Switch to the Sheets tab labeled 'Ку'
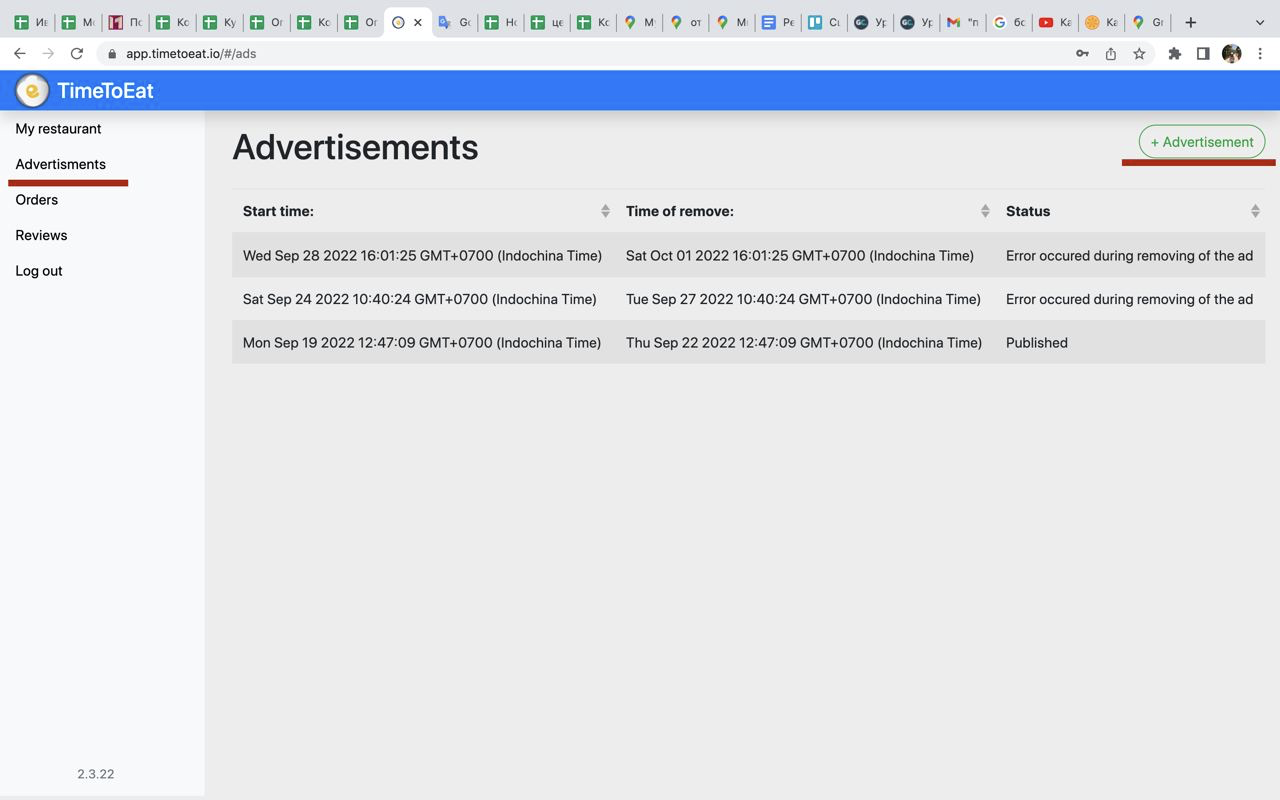This screenshot has height=800, width=1280. click(219, 22)
